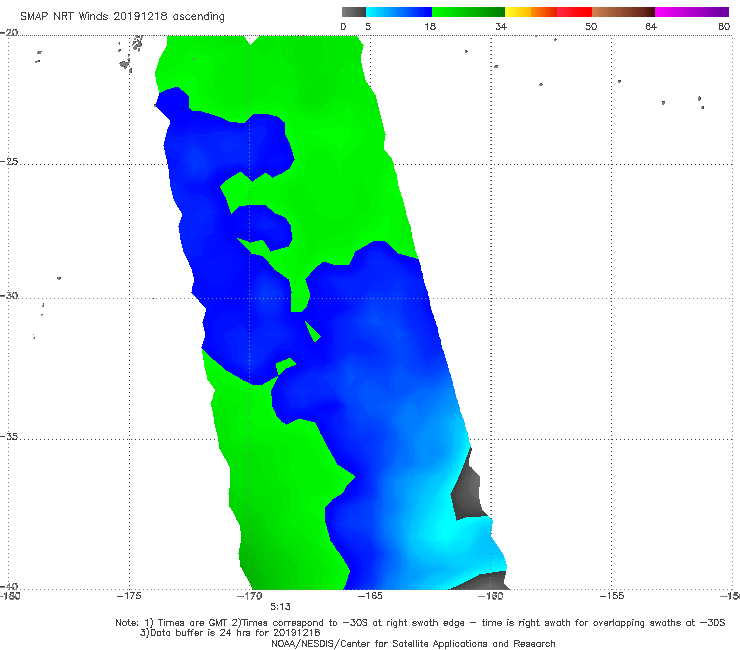Click the blue segment of the wind color bar
Screen dimensions: 740x650
click(399, 12)
